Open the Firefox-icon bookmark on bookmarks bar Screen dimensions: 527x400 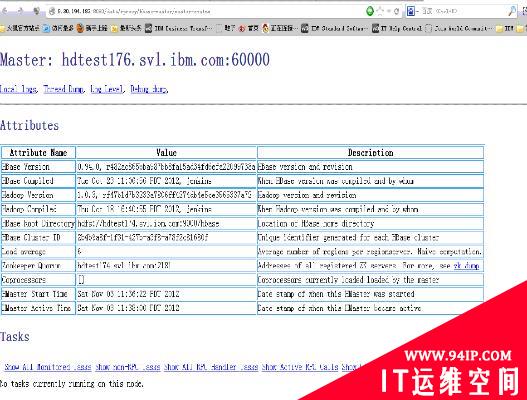pos(92,28)
